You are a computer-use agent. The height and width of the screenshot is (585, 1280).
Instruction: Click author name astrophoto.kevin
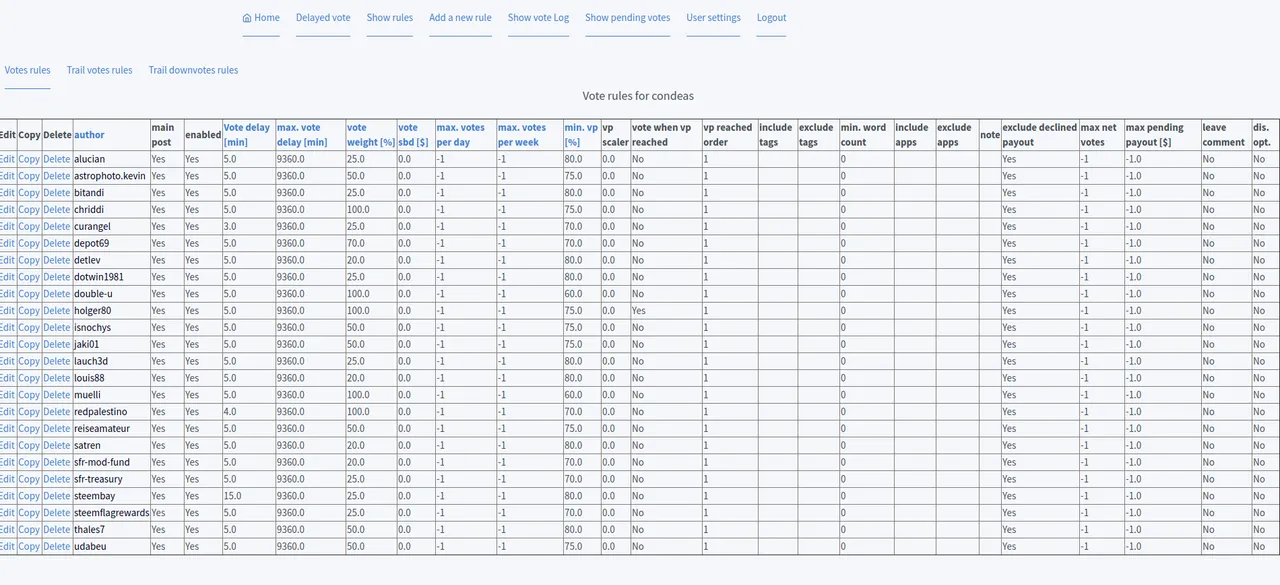(110, 176)
